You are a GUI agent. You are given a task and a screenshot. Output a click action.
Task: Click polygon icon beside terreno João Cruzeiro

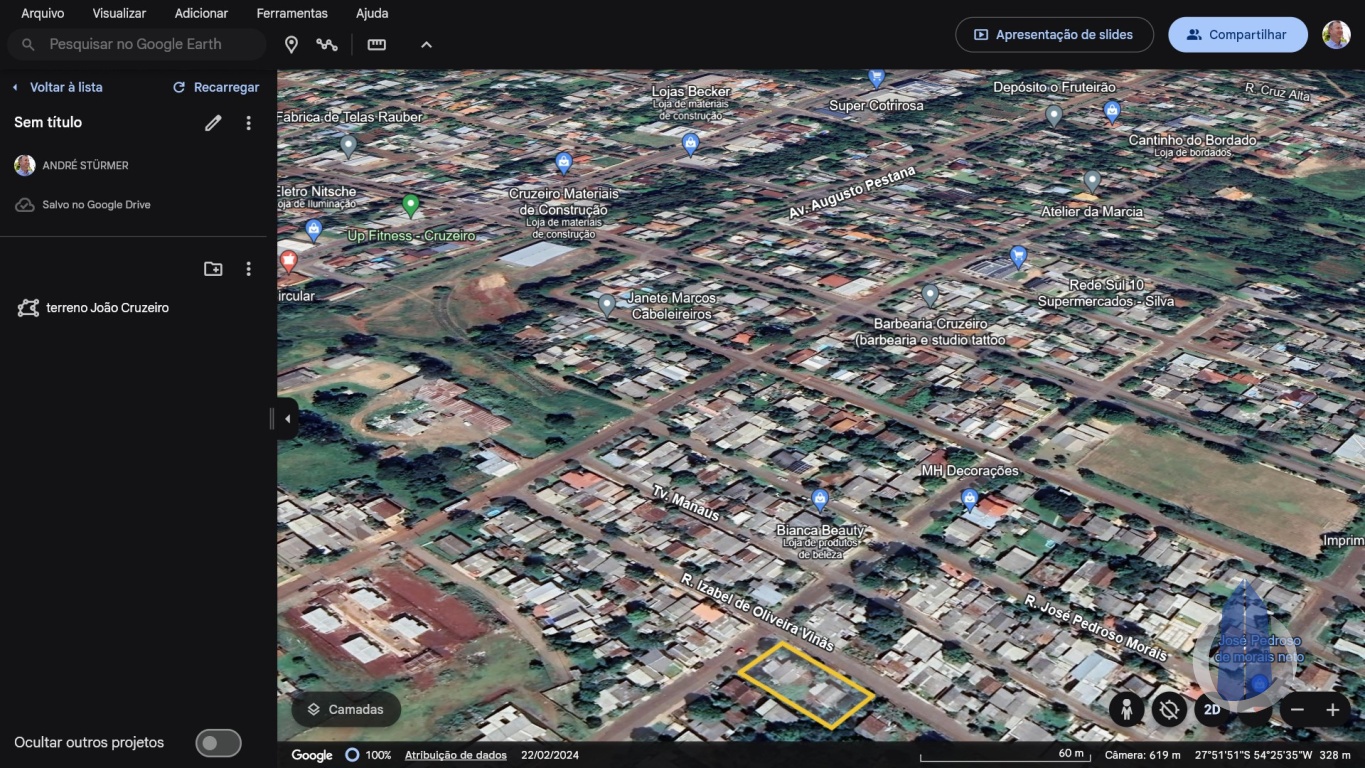(x=28, y=308)
